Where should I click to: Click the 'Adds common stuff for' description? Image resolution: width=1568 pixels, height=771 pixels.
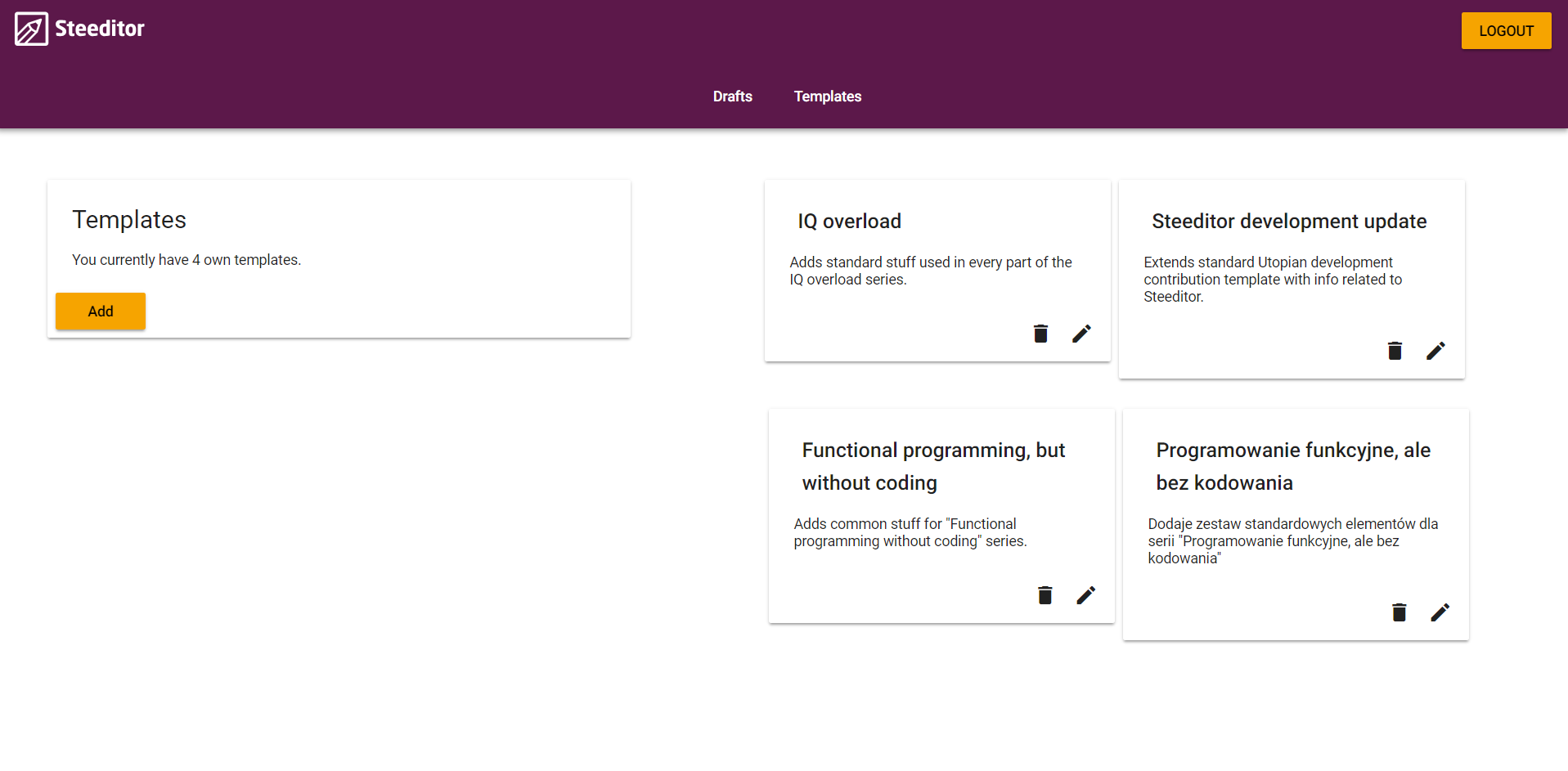(910, 532)
